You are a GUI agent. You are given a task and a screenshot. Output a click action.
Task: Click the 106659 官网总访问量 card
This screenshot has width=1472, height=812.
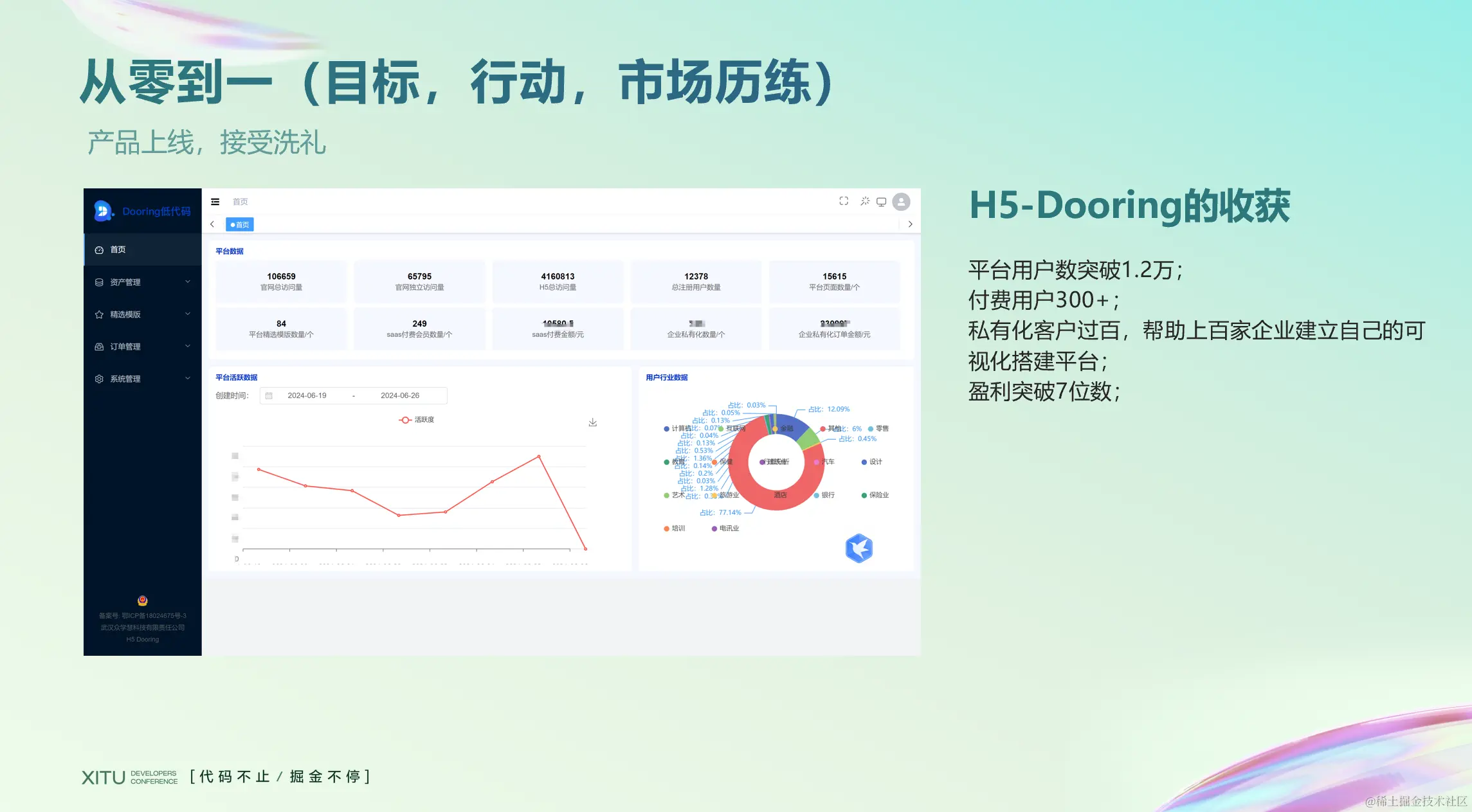281,282
